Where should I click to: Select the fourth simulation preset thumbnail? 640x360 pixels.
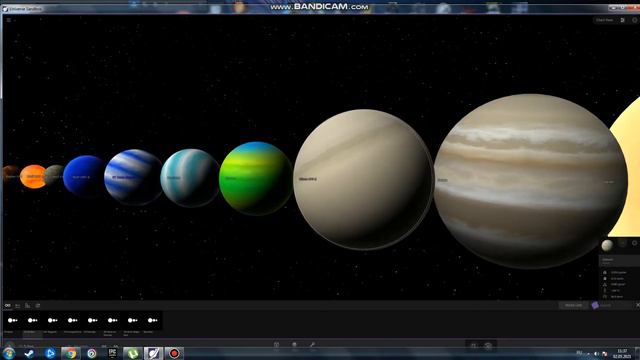click(73, 320)
